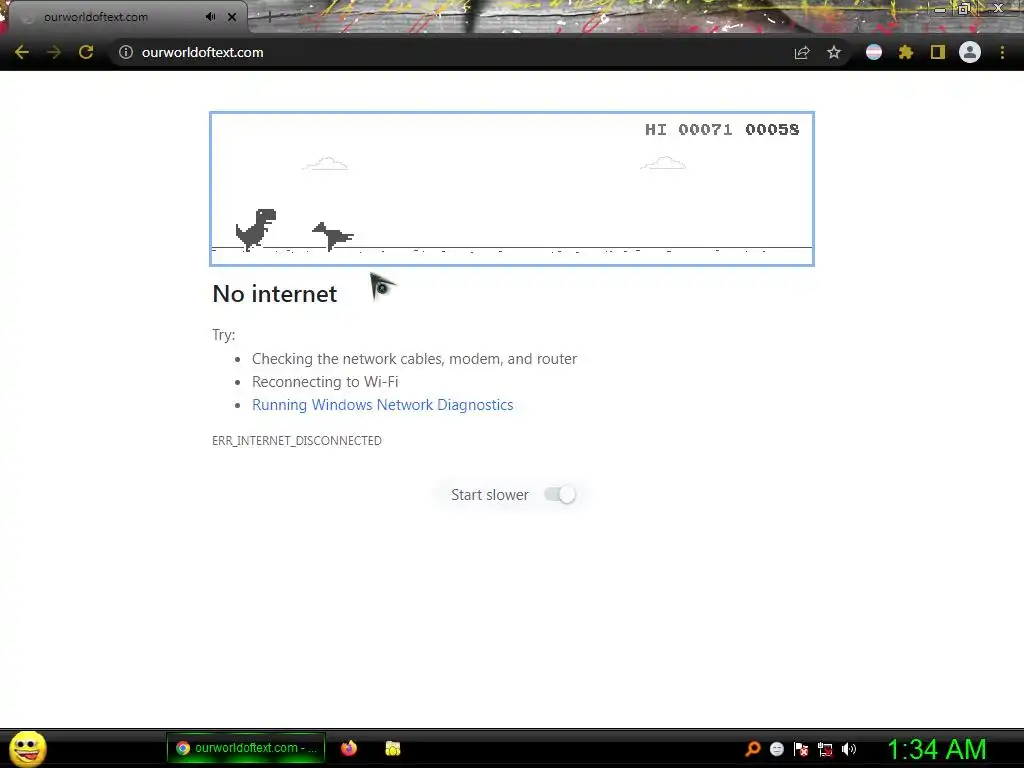The width and height of the screenshot is (1024, 768).
Task: Close the ourworldoftext.com tab
Action: [x=232, y=17]
